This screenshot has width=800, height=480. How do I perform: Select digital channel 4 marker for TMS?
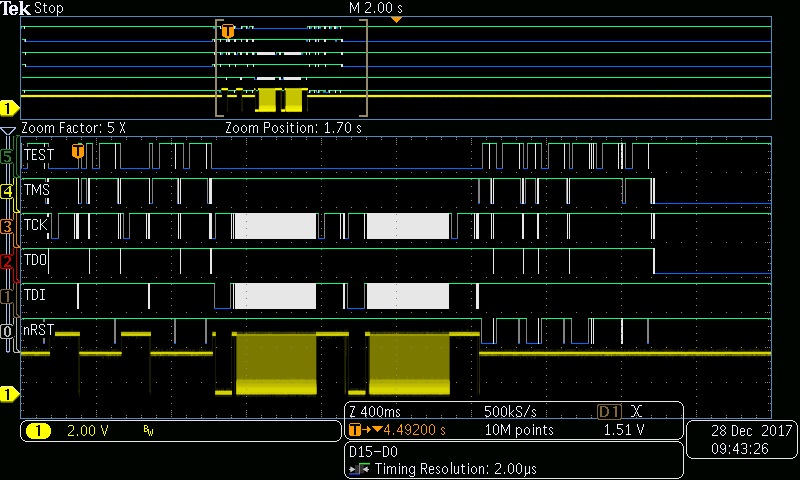(x=8, y=191)
